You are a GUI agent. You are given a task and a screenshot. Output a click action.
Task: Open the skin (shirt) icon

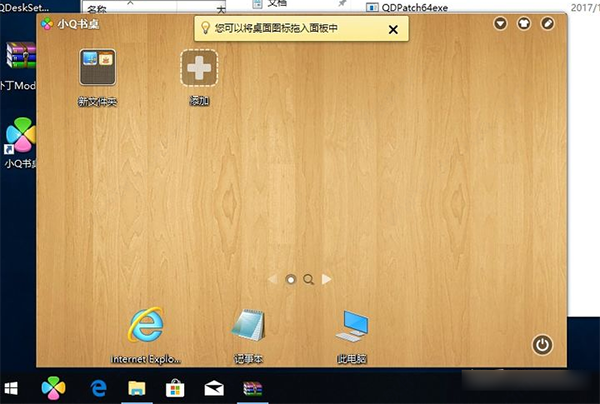tap(524, 24)
